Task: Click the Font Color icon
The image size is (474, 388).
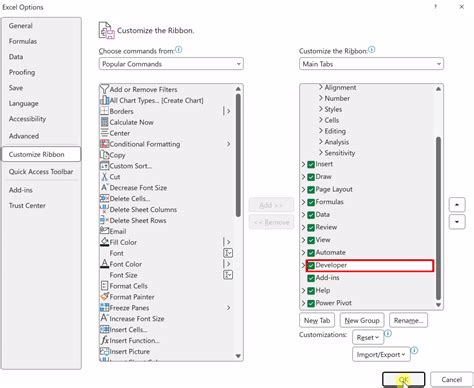Action: tap(105, 264)
